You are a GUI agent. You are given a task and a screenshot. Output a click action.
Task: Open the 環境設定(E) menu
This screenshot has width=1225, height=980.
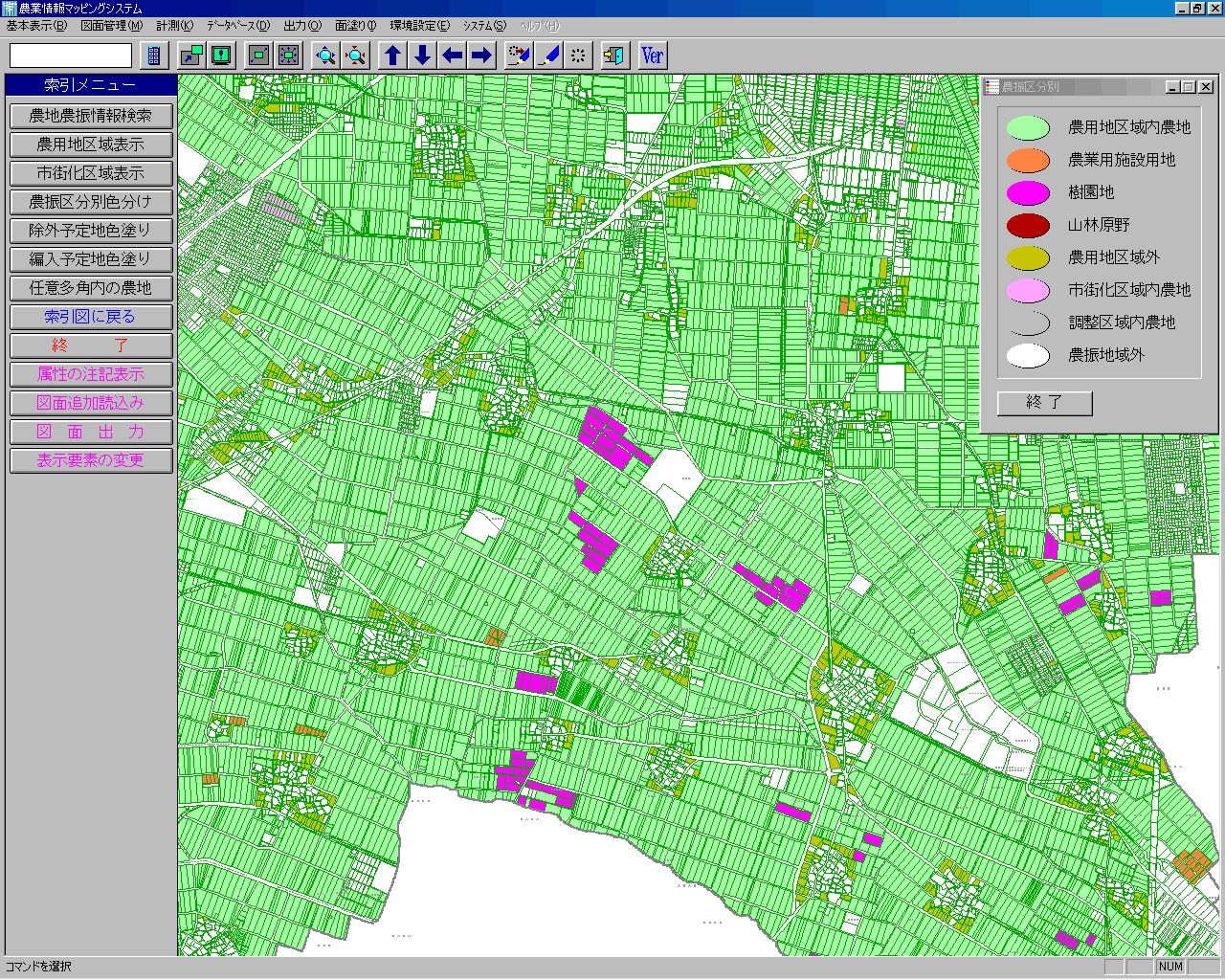click(x=420, y=26)
